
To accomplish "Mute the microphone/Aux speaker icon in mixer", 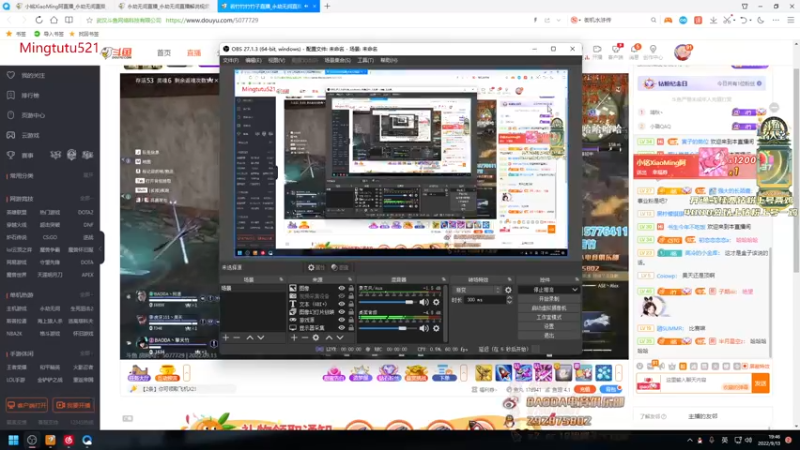I will [423, 302].
